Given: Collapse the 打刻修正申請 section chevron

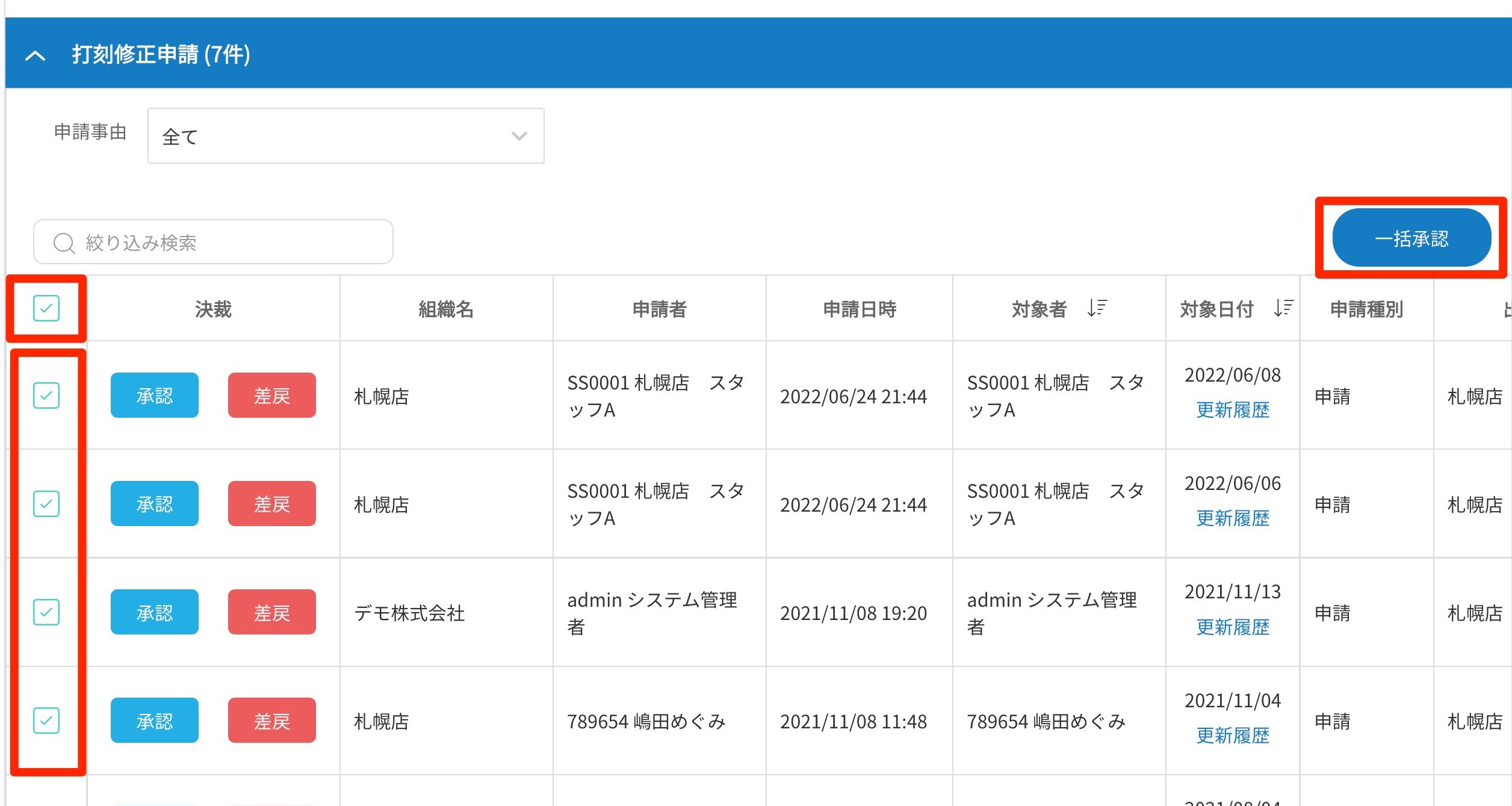Looking at the screenshot, I should pyautogui.click(x=36, y=55).
